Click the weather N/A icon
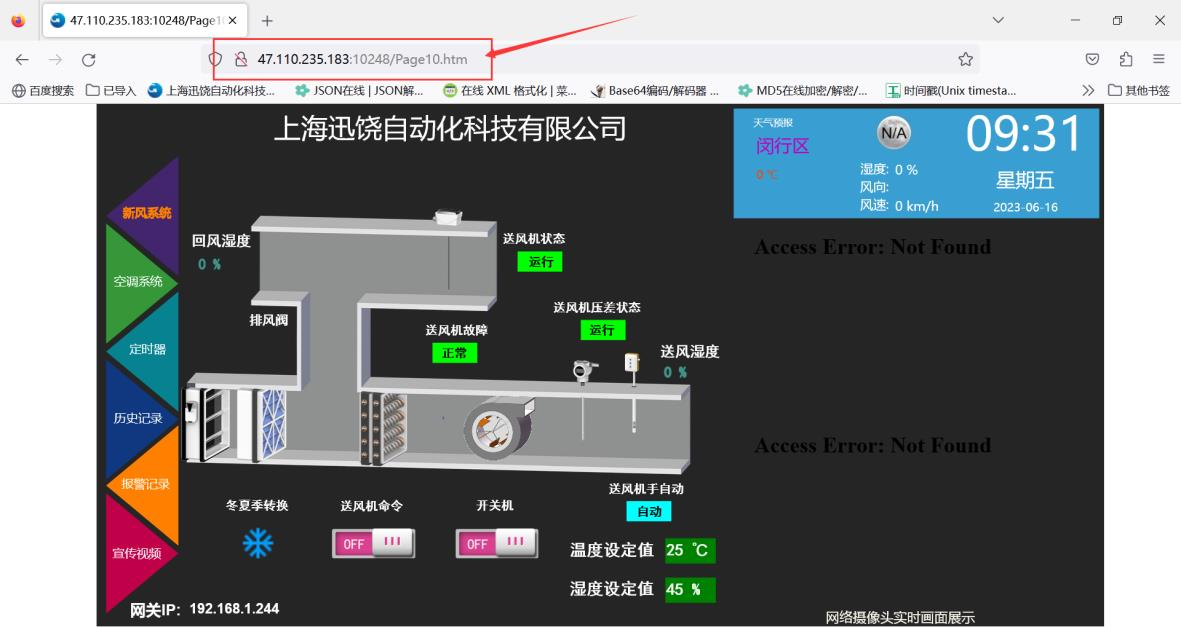The width and height of the screenshot is (1181, 627). click(894, 133)
